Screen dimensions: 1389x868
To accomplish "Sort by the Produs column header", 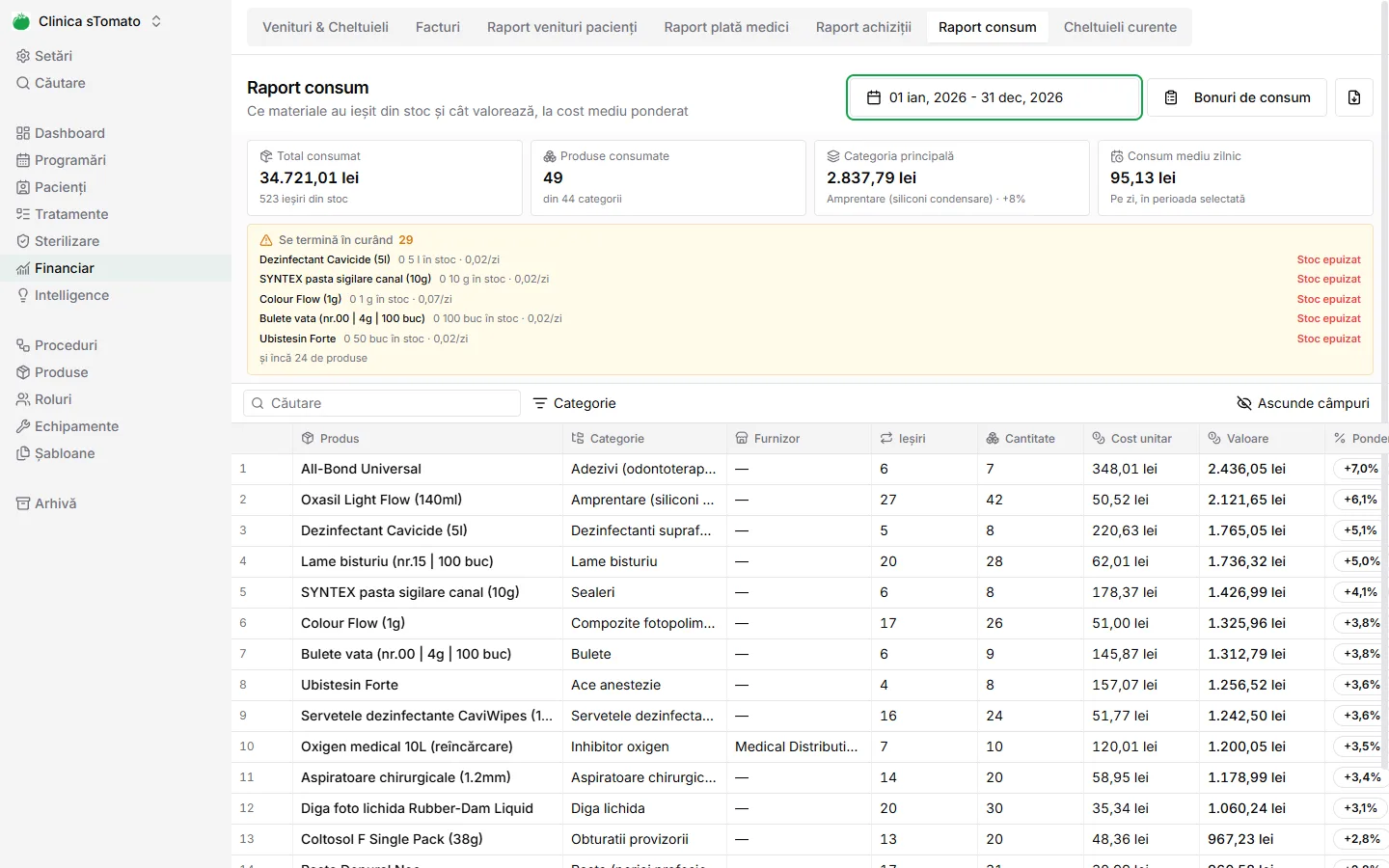I will (x=427, y=438).
